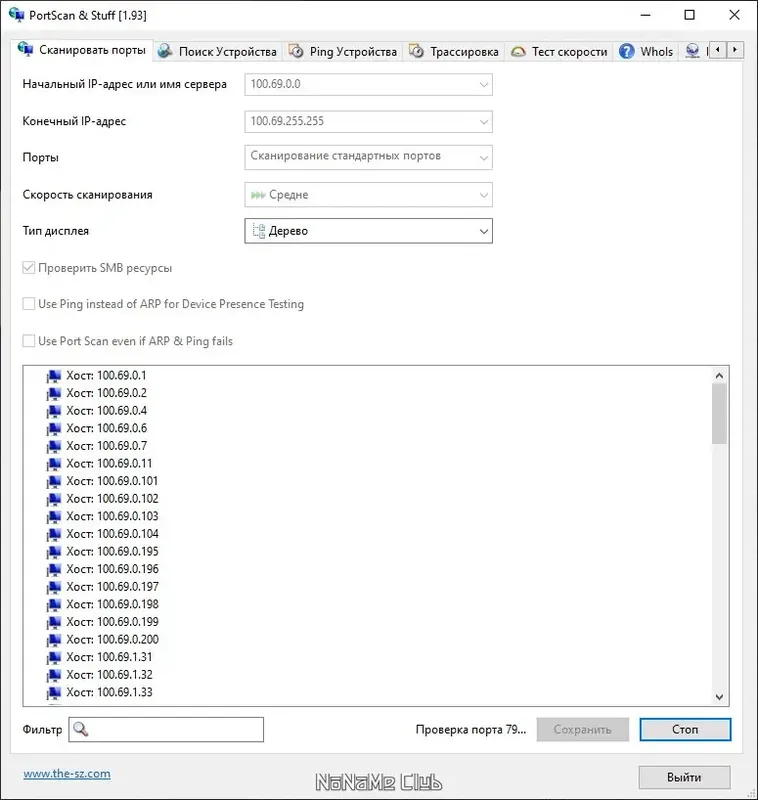
Task: Open the www.the-sz.com link
Action: pos(67,774)
